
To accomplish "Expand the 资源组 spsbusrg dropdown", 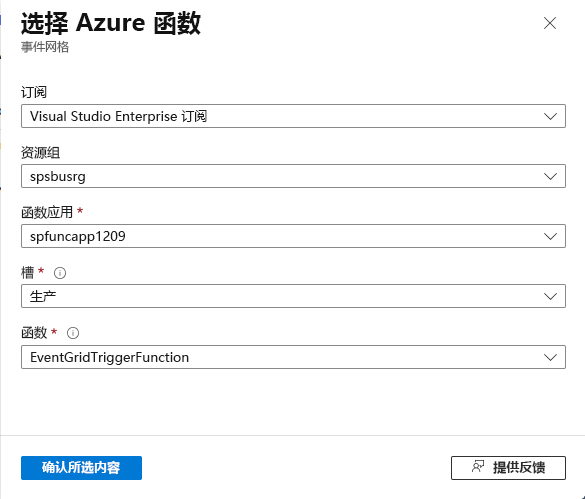I will 293,176.
